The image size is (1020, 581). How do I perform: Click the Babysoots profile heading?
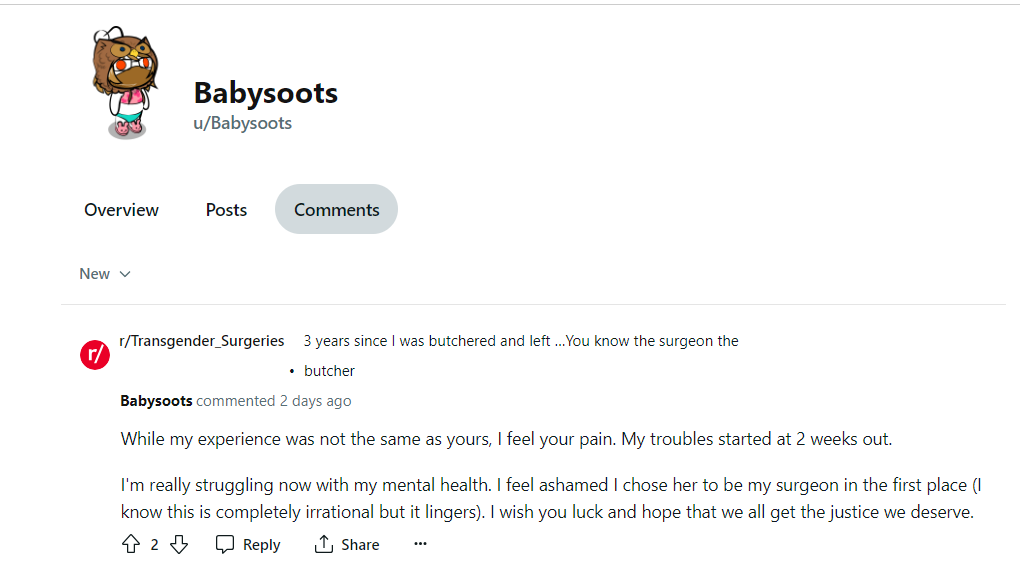click(x=265, y=93)
